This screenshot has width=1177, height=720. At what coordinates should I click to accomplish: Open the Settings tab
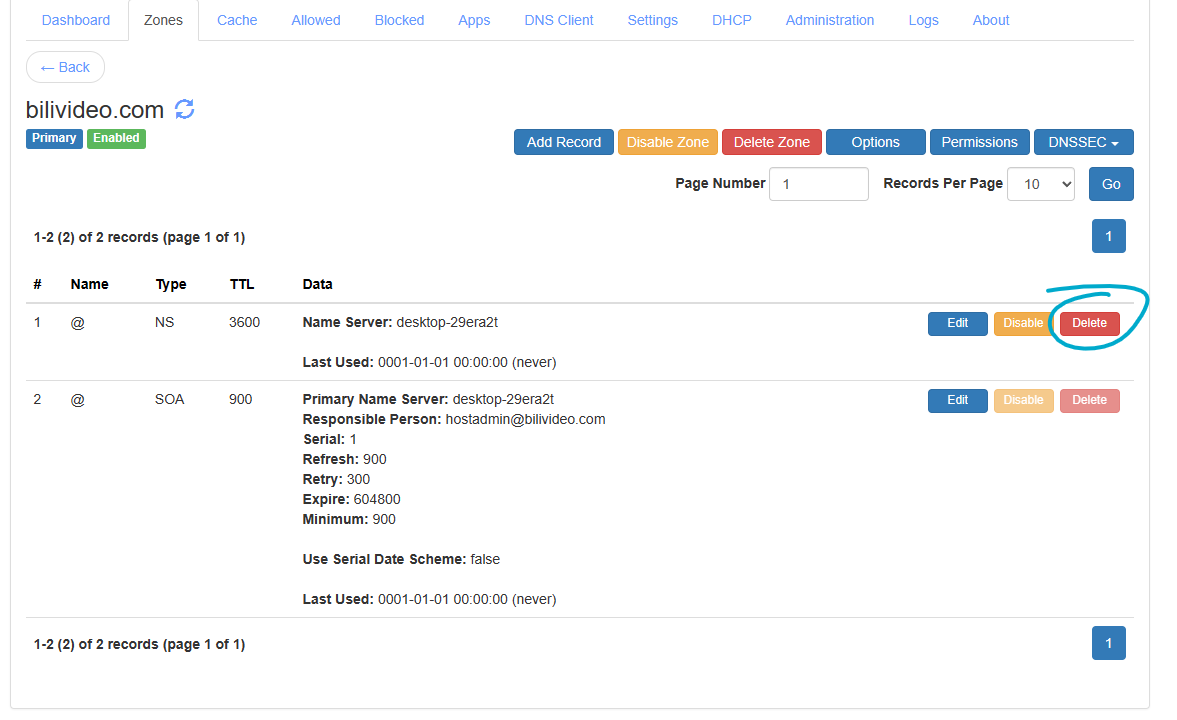pos(652,20)
